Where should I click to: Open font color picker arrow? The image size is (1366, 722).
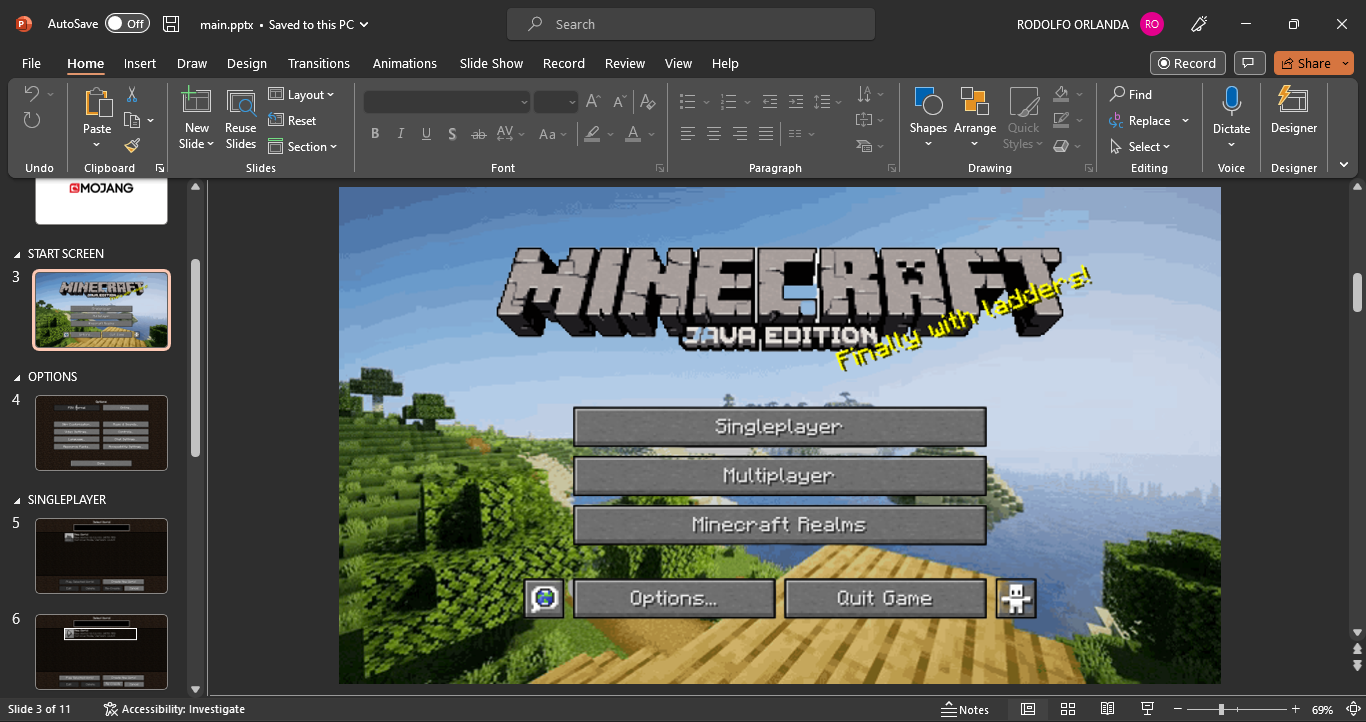[x=651, y=134]
